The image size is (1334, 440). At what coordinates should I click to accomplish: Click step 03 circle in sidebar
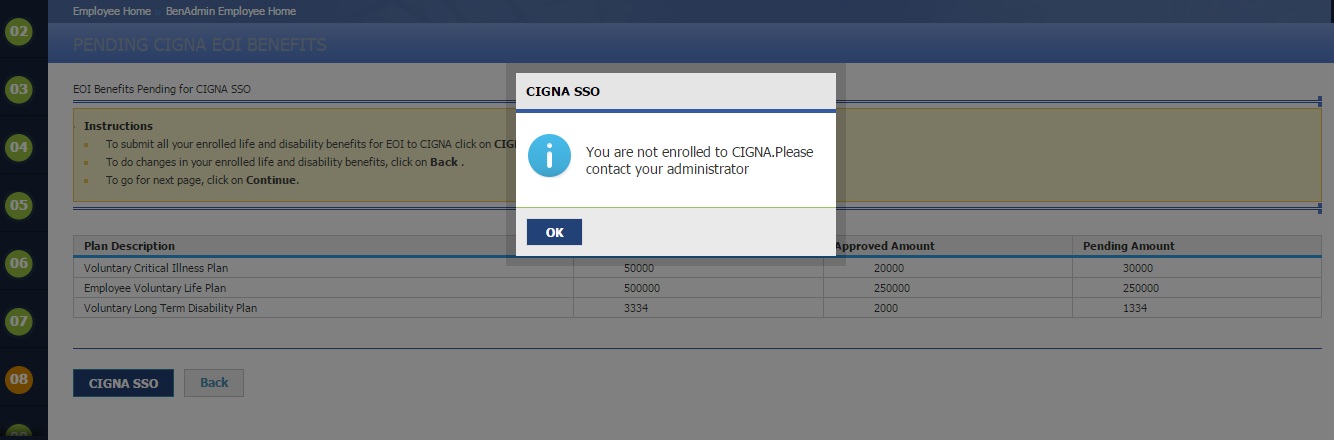pos(19,89)
